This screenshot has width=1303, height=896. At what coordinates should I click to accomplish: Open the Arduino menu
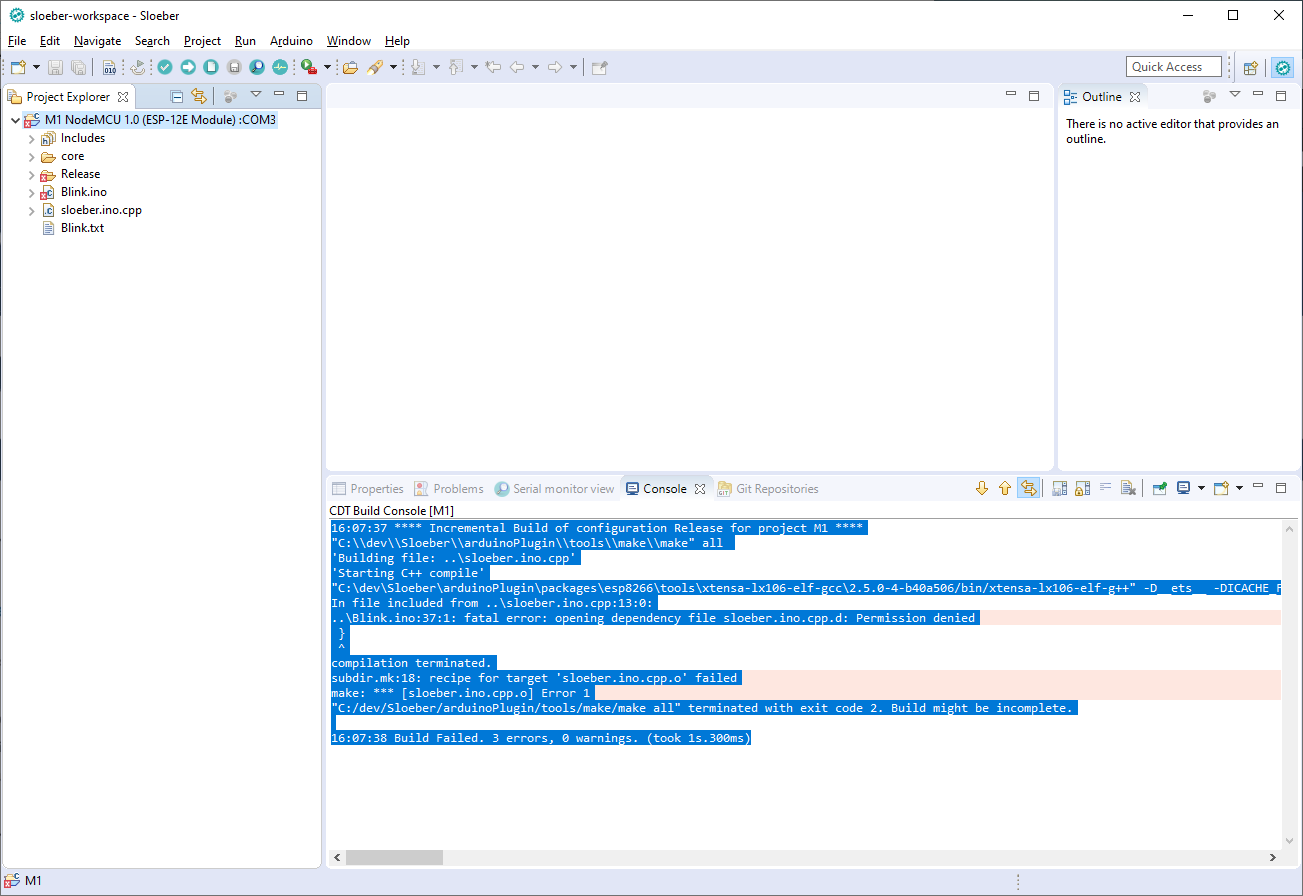tap(291, 41)
